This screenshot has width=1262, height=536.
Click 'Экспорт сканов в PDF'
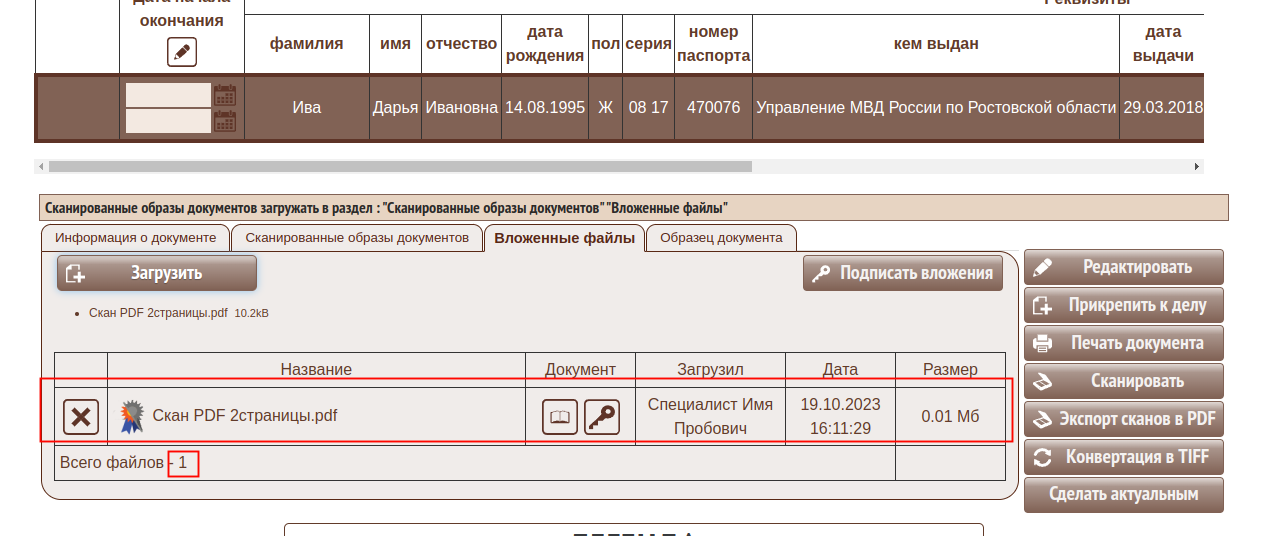1123,419
